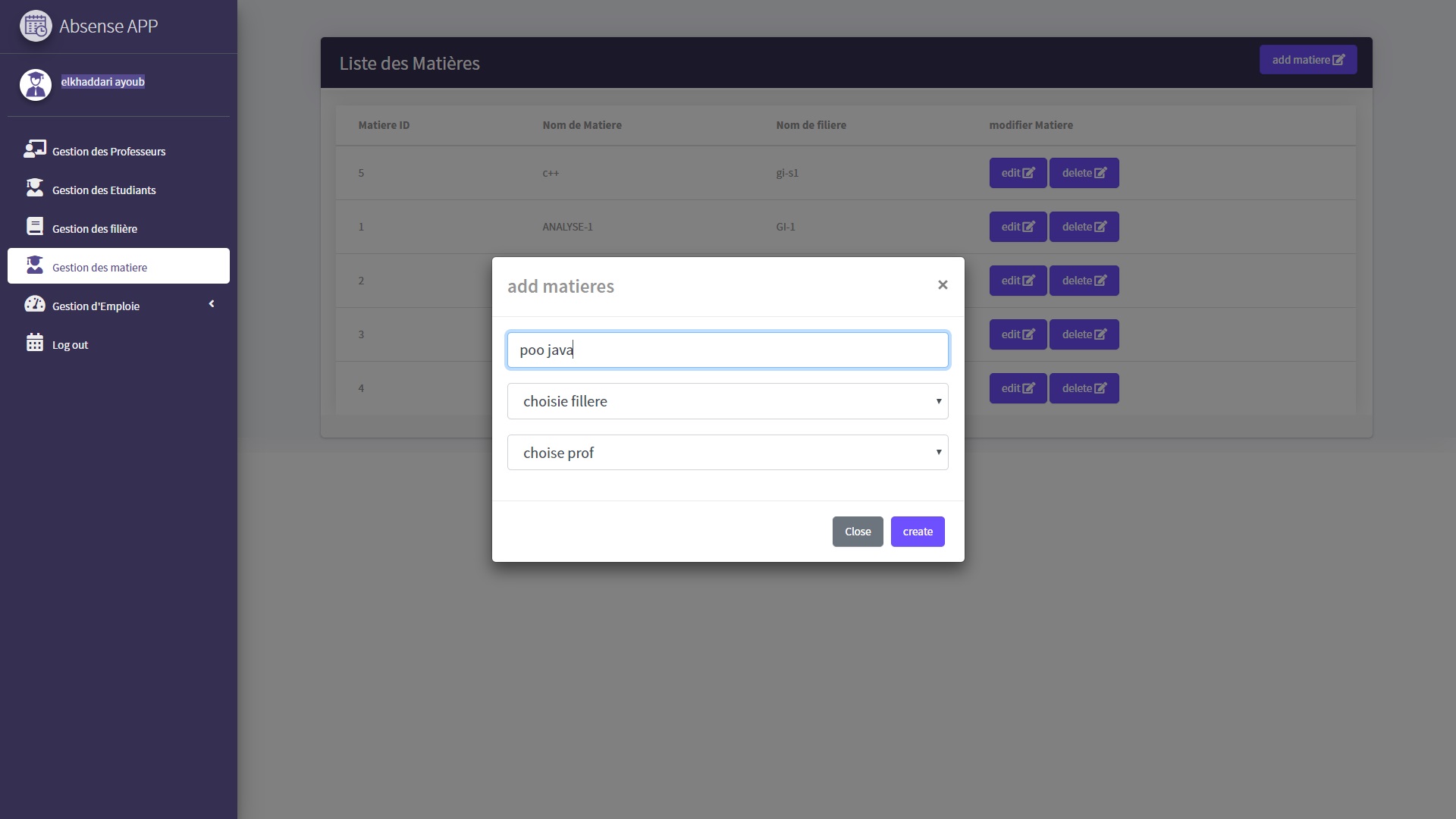This screenshot has width=1456, height=819.
Task: Open the choisie fillere dropdown
Action: click(x=727, y=401)
